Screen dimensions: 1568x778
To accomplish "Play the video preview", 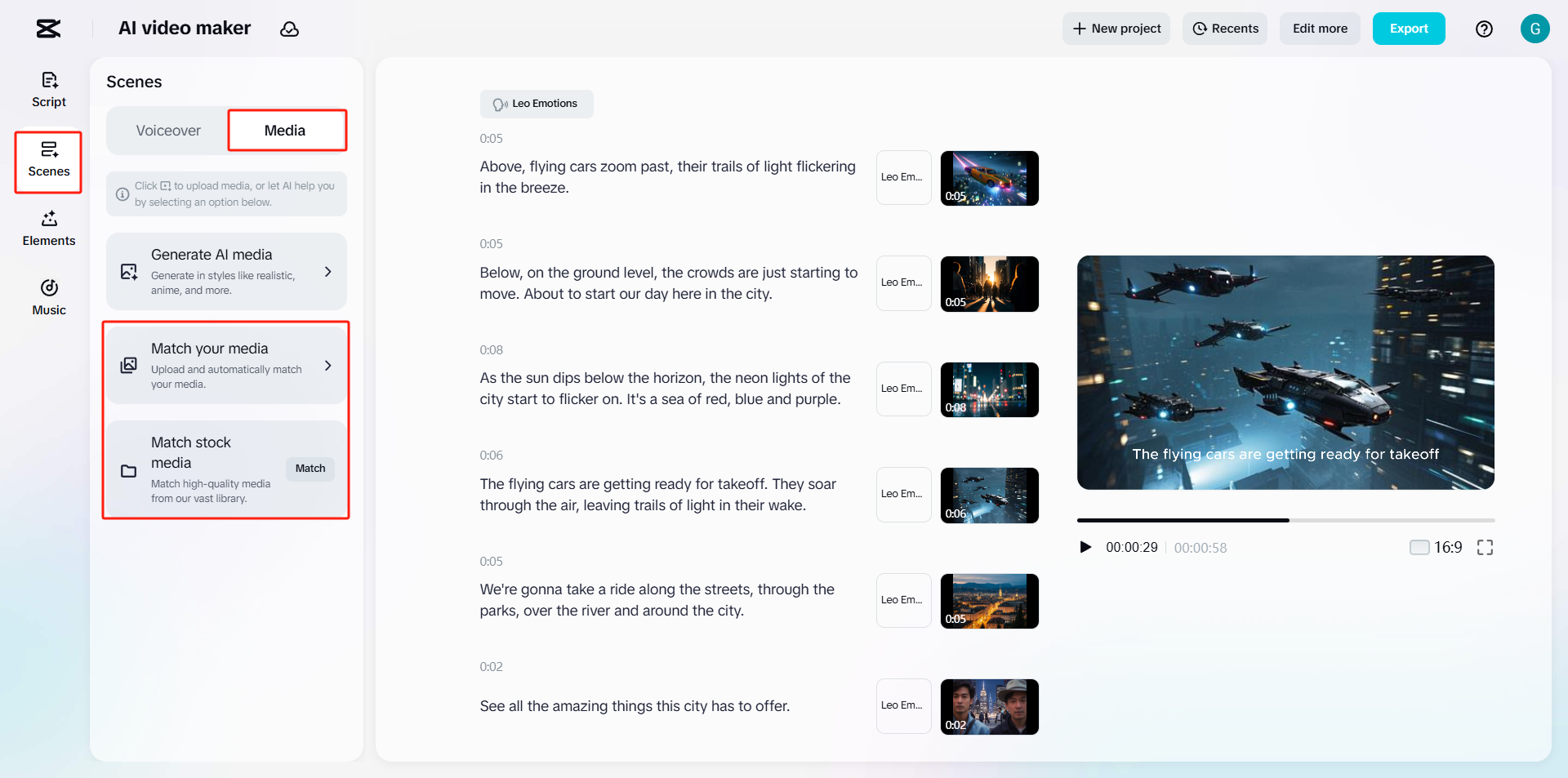I will pyautogui.click(x=1085, y=547).
